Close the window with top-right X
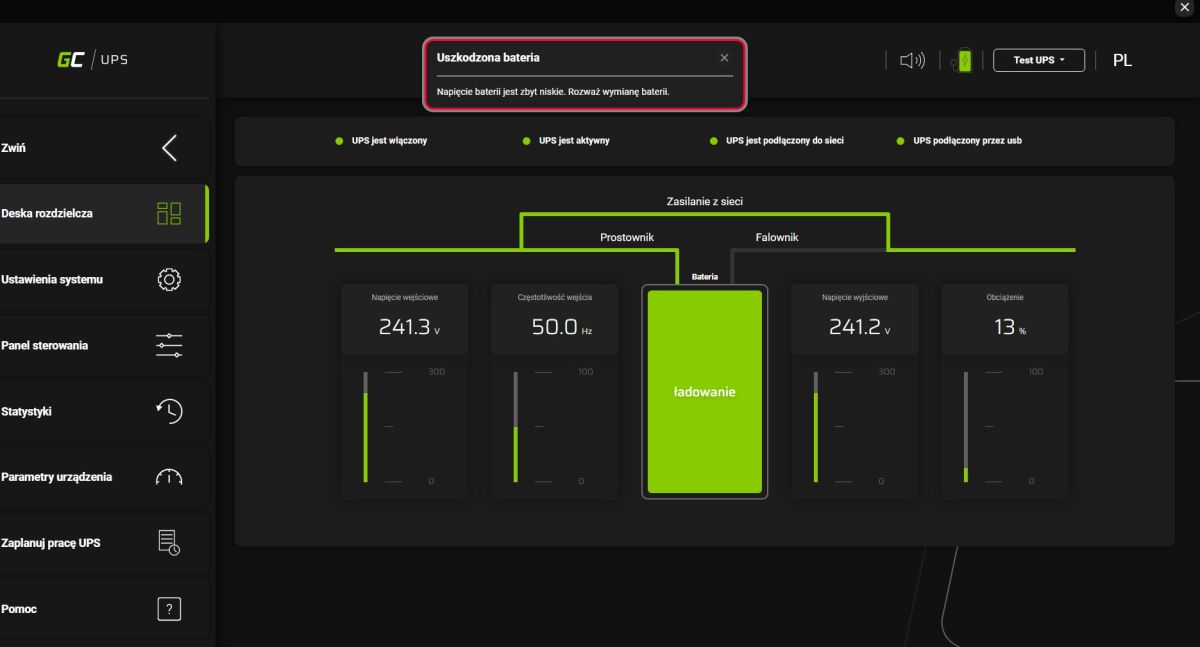 [x=1185, y=7]
